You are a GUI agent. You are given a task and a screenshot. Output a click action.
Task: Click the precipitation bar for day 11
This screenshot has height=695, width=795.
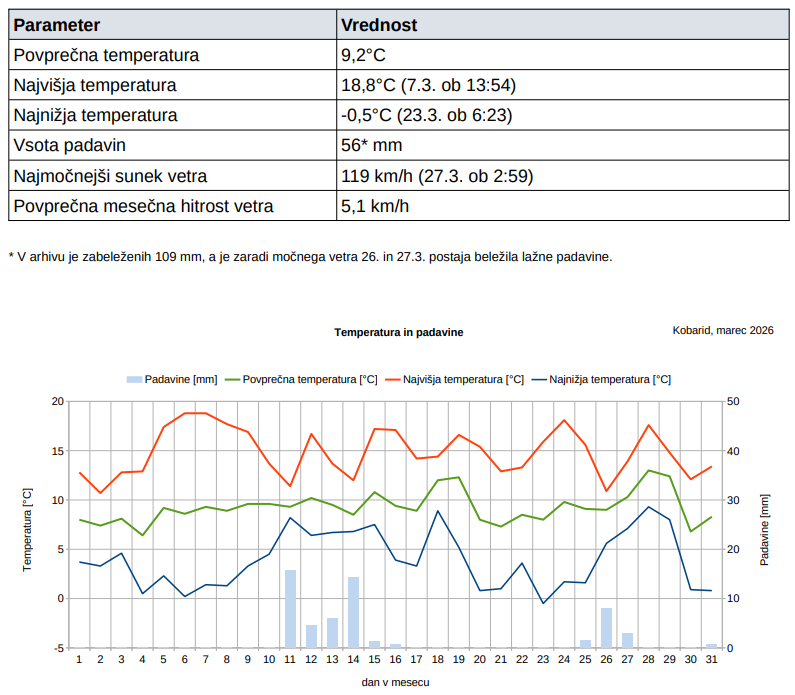[x=290, y=608]
